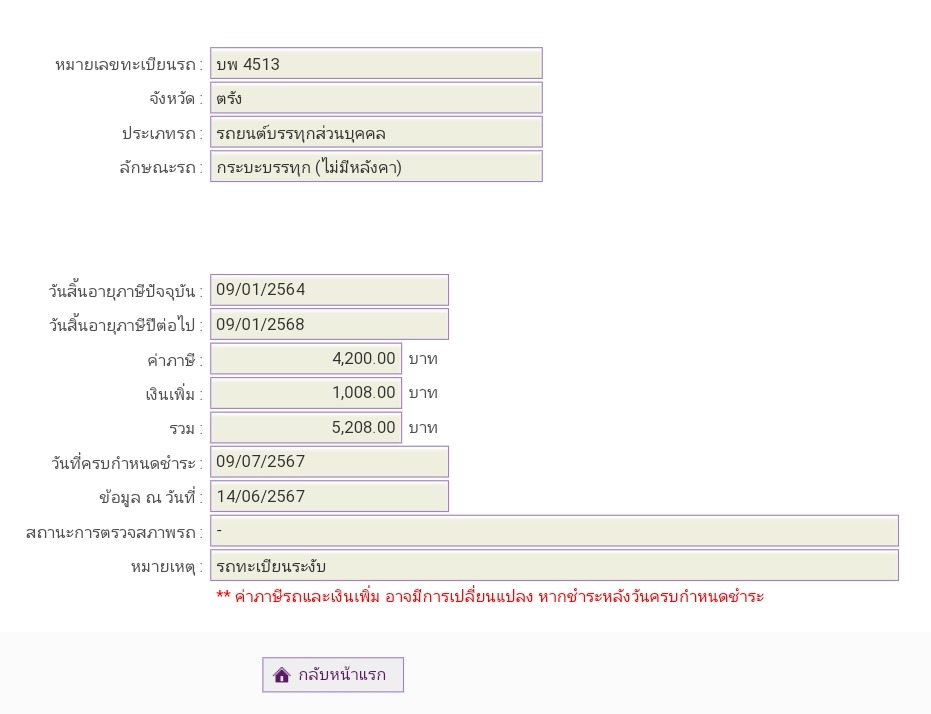Click the label เงินเพิ่ม
The height and width of the screenshot is (714, 931).
click(x=174, y=394)
